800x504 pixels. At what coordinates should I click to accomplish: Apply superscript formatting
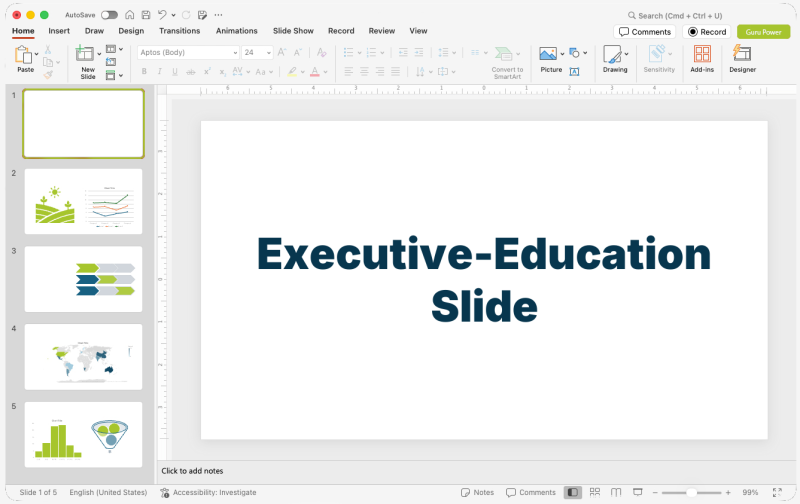[207, 72]
